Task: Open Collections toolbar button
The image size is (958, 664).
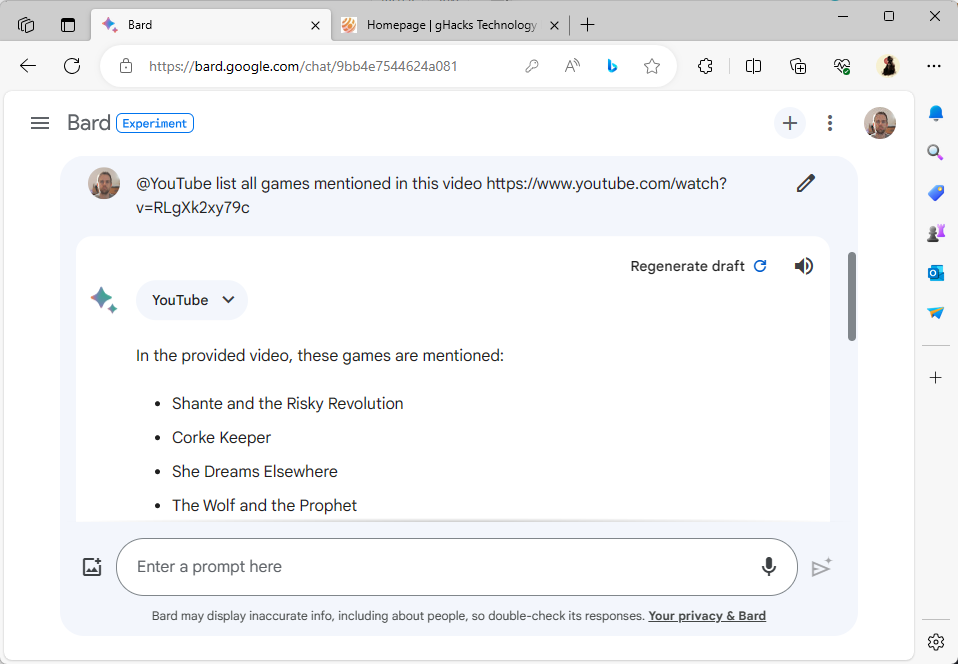Action: (x=798, y=66)
